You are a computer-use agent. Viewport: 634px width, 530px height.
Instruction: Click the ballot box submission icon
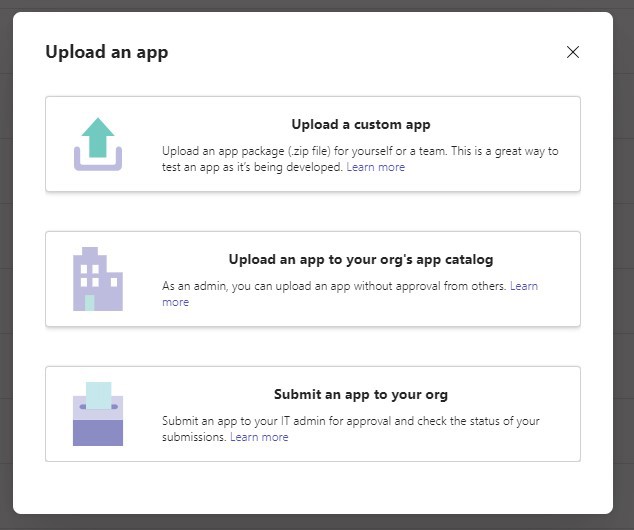(97, 414)
